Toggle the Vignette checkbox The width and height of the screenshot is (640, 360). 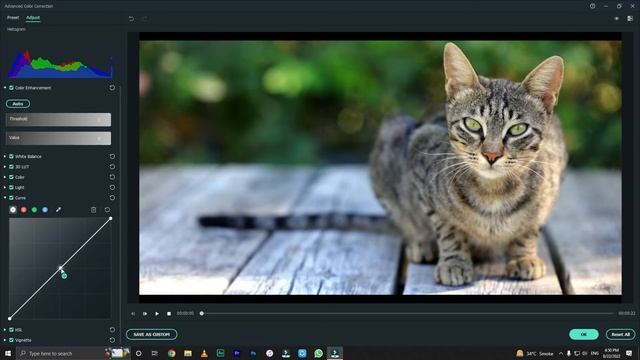(11, 340)
